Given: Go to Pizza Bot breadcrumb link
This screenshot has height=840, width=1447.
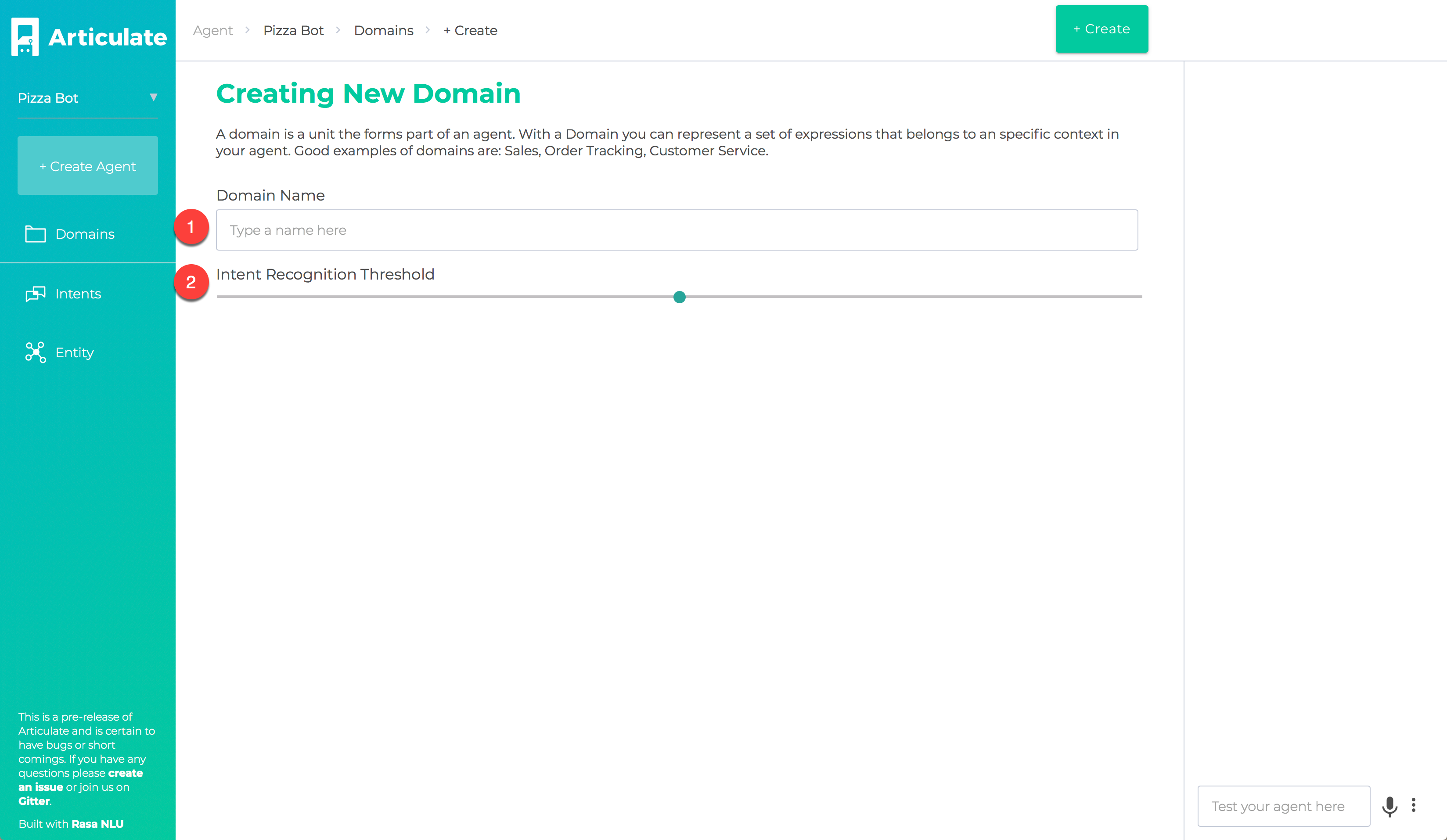Looking at the screenshot, I should 293,30.
